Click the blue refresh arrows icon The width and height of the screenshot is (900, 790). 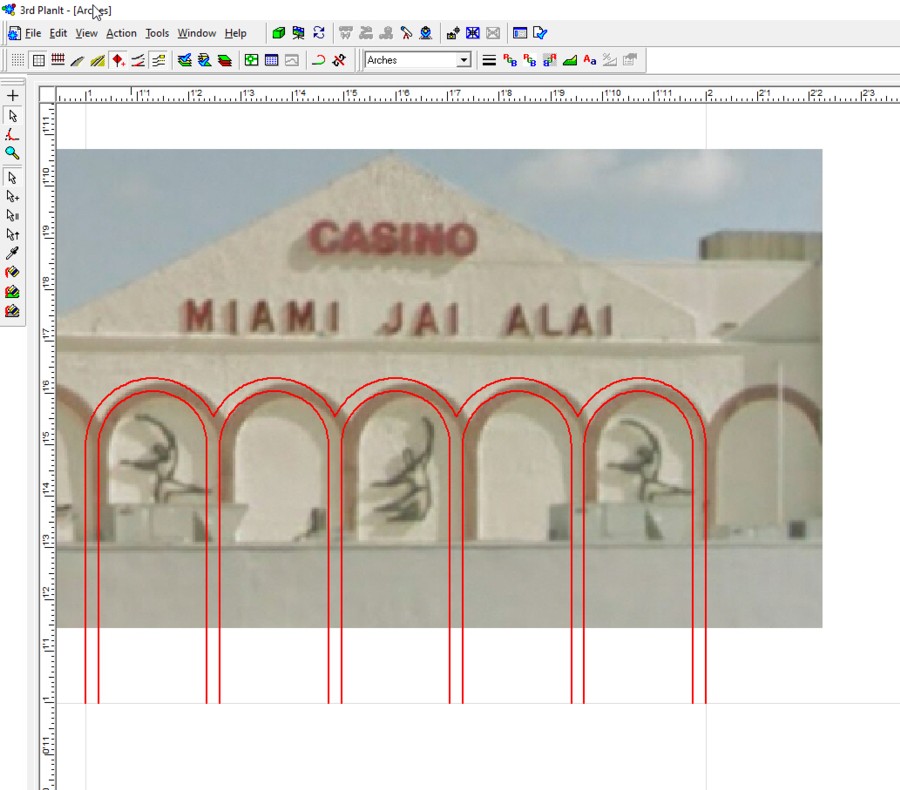pos(319,33)
